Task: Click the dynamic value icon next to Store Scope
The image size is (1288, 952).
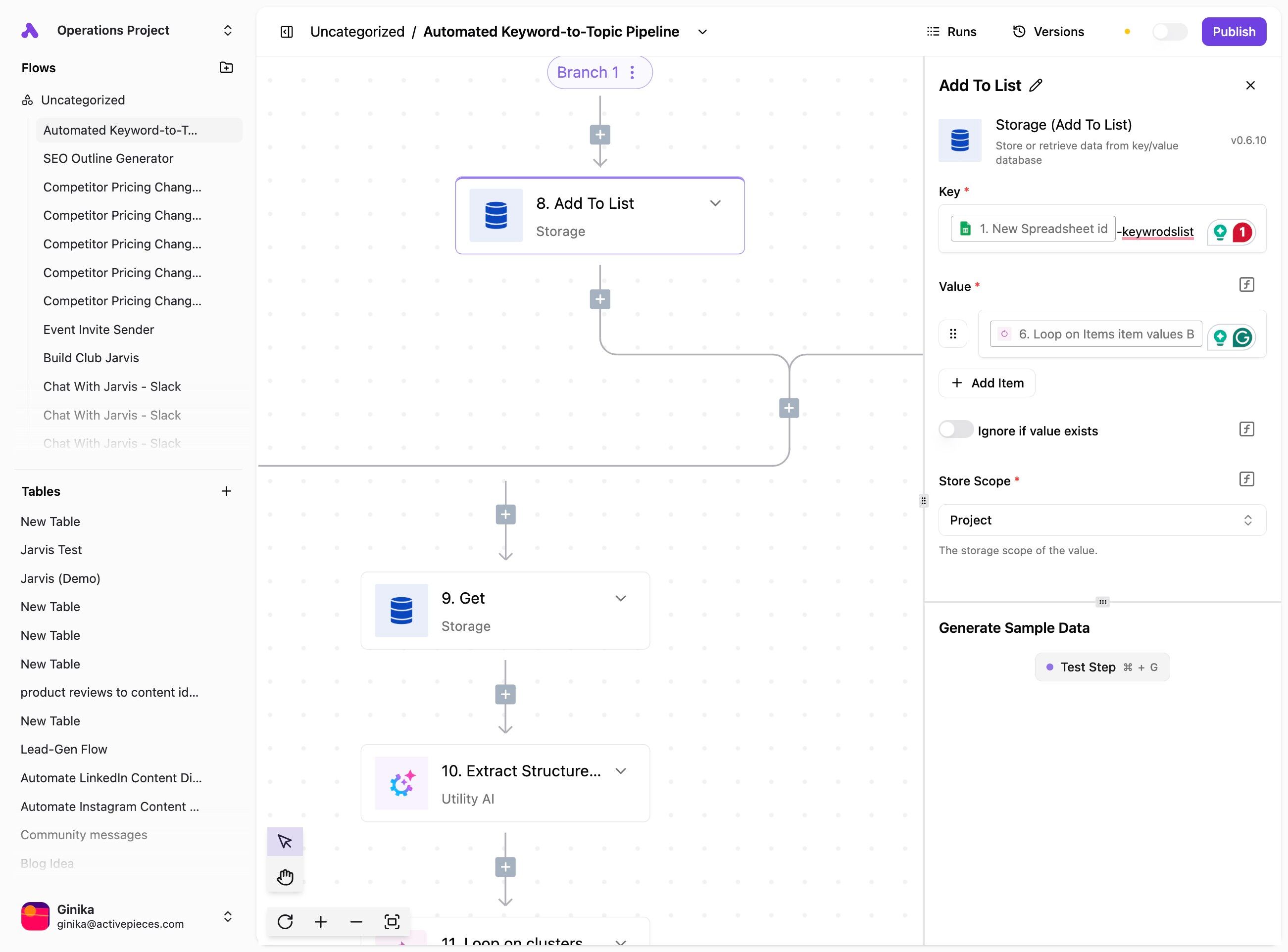Action: pos(1246,479)
